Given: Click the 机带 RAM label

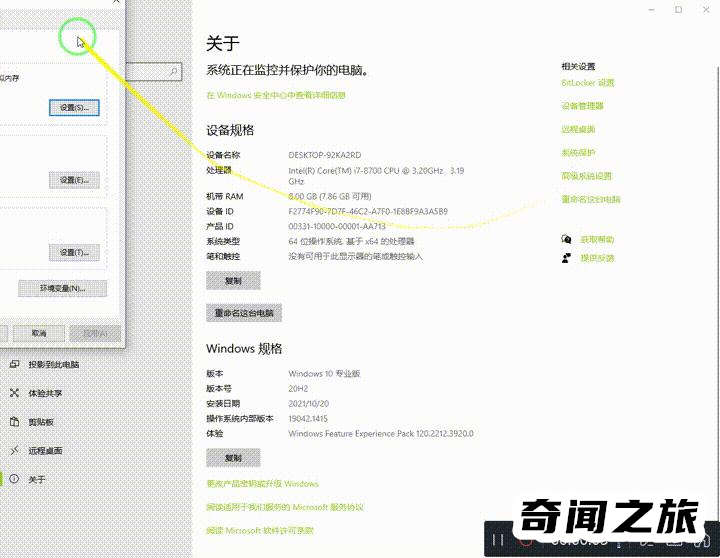Looking at the screenshot, I should coord(225,196).
